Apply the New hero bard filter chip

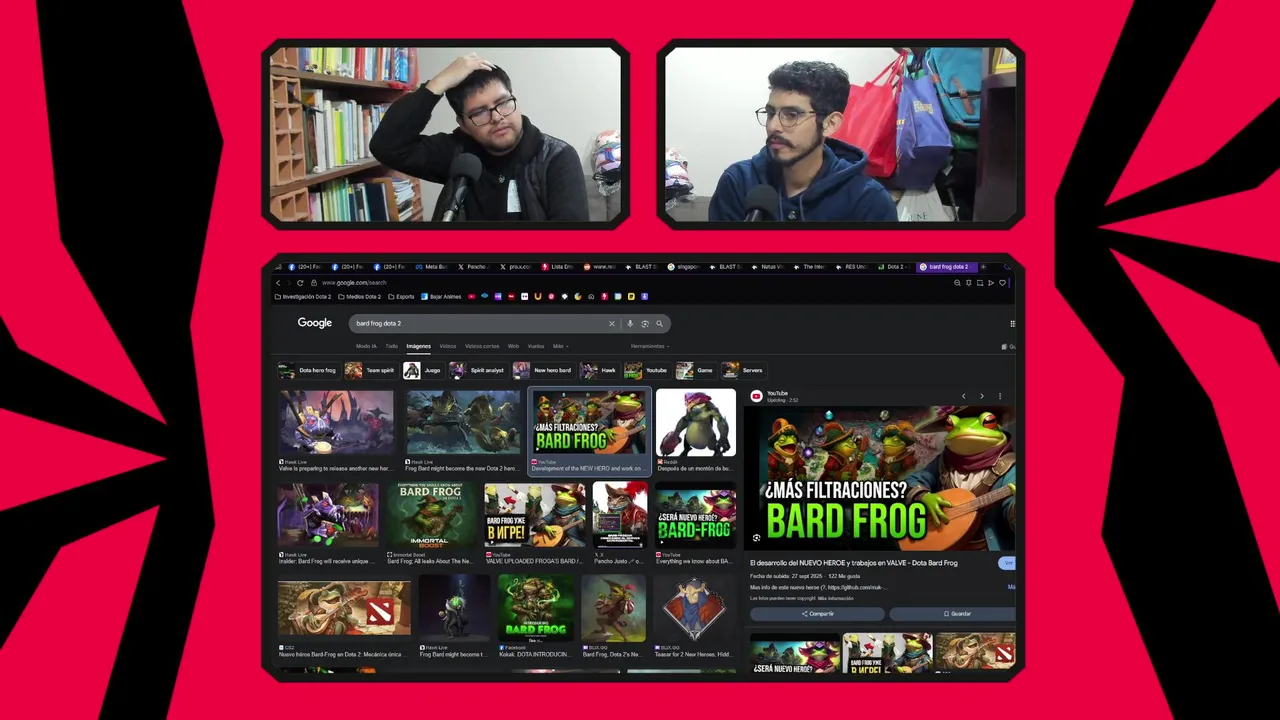(x=543, y=370)
